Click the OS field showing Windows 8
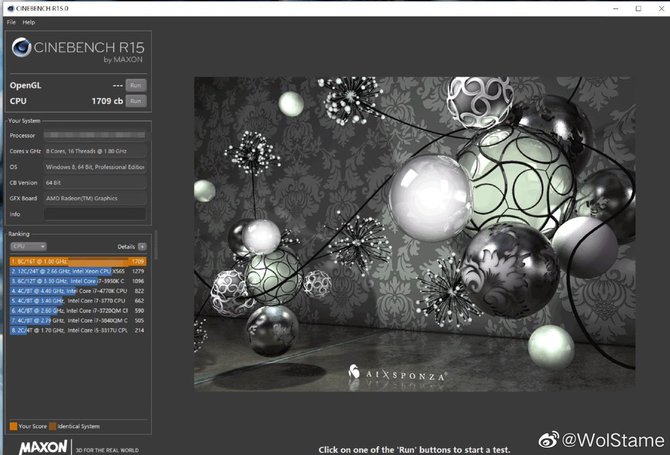 click(x=95, y=167)
